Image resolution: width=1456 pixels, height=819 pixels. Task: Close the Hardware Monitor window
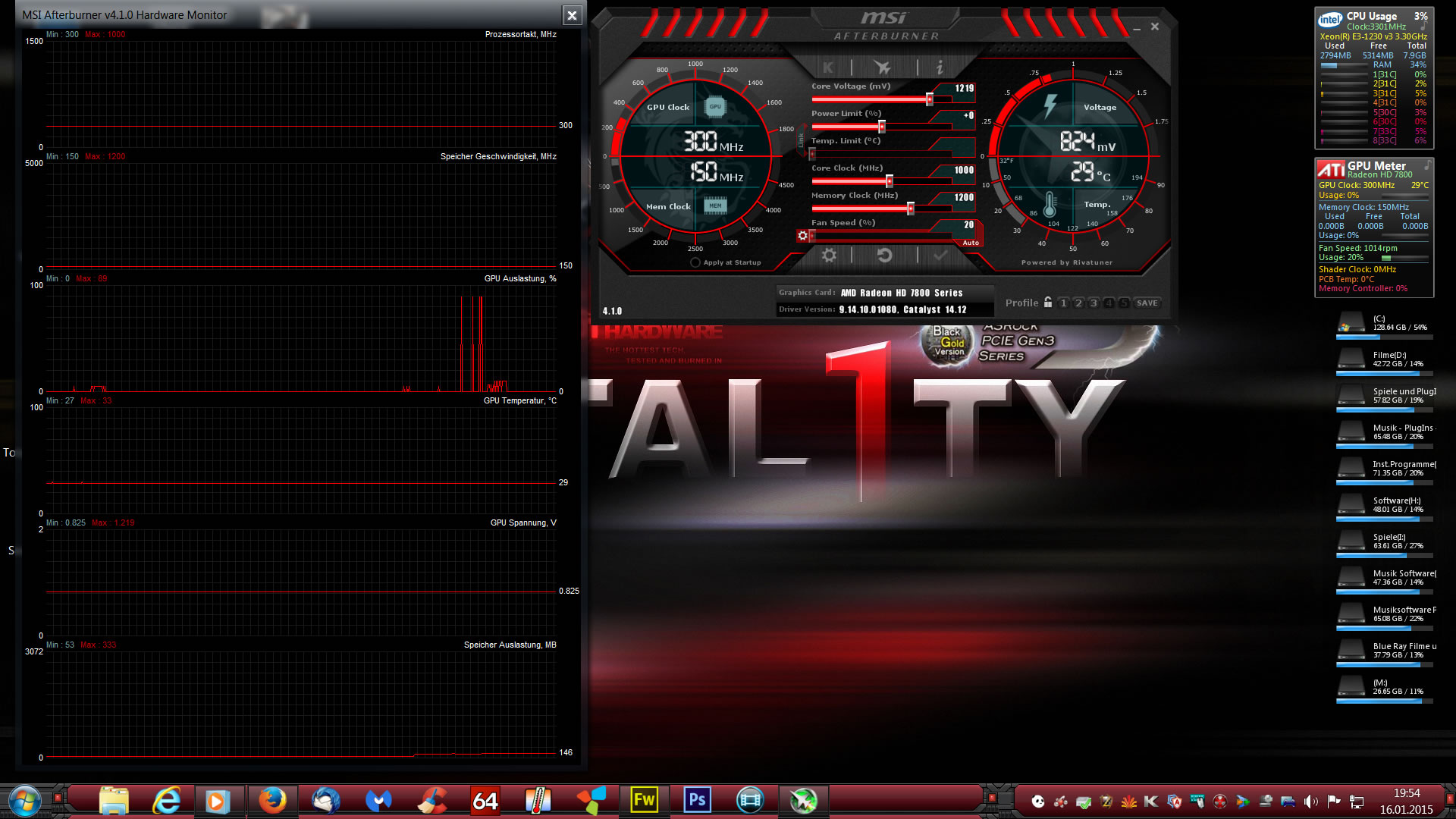(x=572, y=15)
